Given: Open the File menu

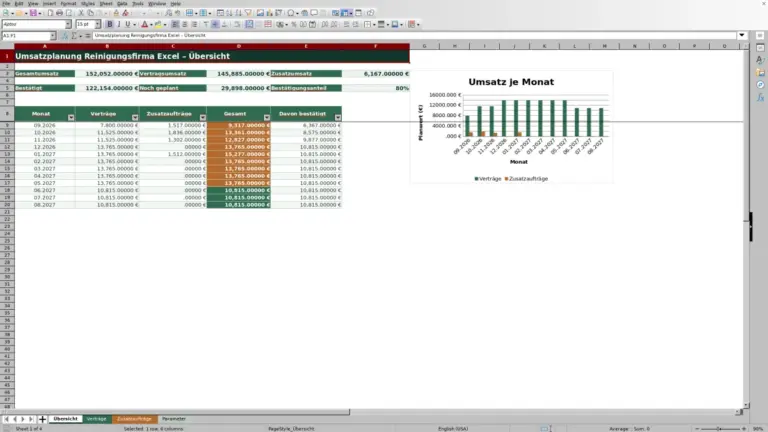Looking at the screenshot, I should (6, 3).
